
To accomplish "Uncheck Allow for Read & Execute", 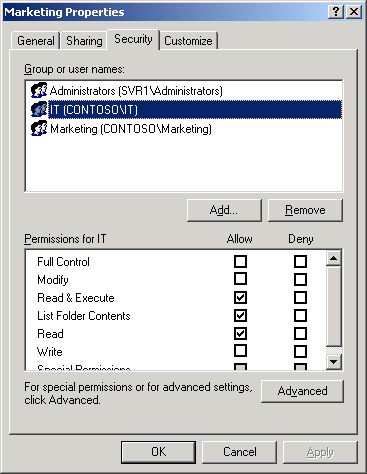I will 240,297.
